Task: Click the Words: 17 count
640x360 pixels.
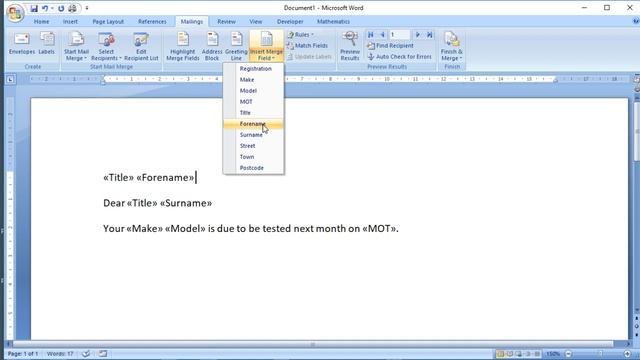Action: tap(60, 354)
